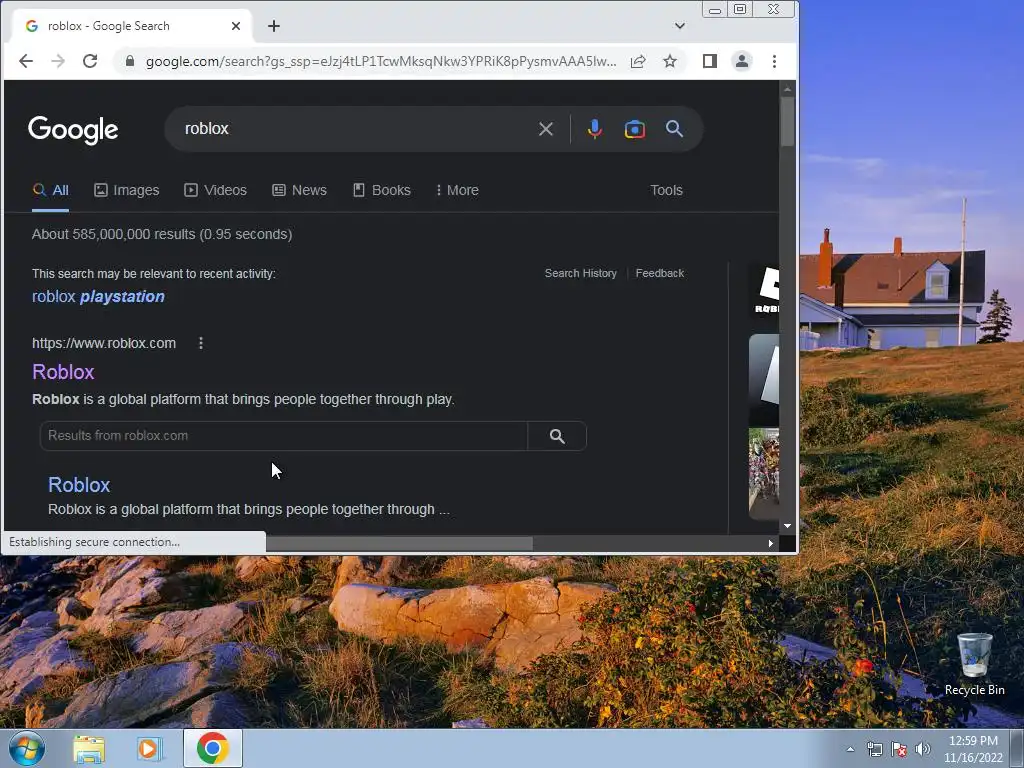Open the crowd photo thumbnail
The image size is (1024, 768).
(764, 473)
